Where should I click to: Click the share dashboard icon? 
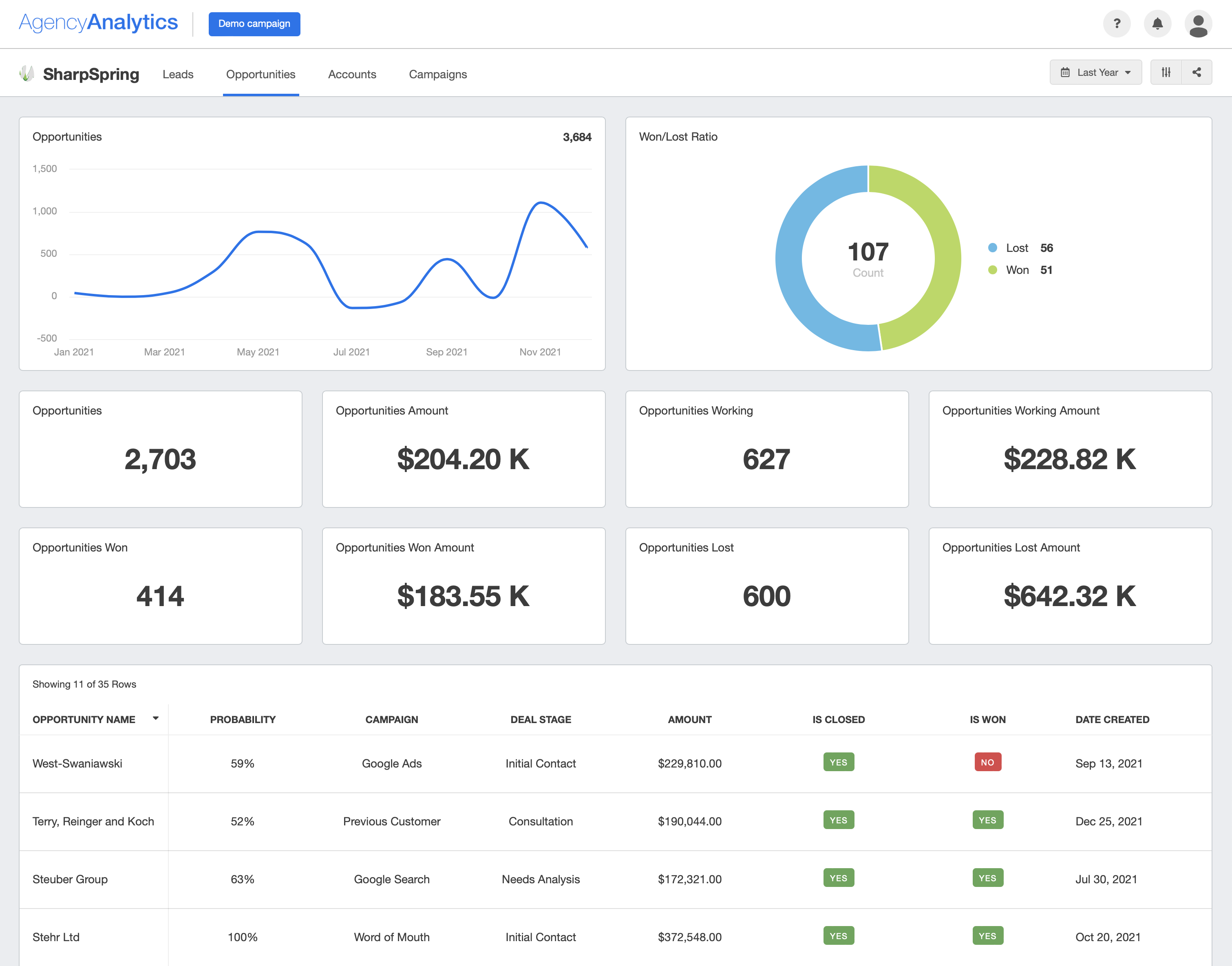[1197, 72]
